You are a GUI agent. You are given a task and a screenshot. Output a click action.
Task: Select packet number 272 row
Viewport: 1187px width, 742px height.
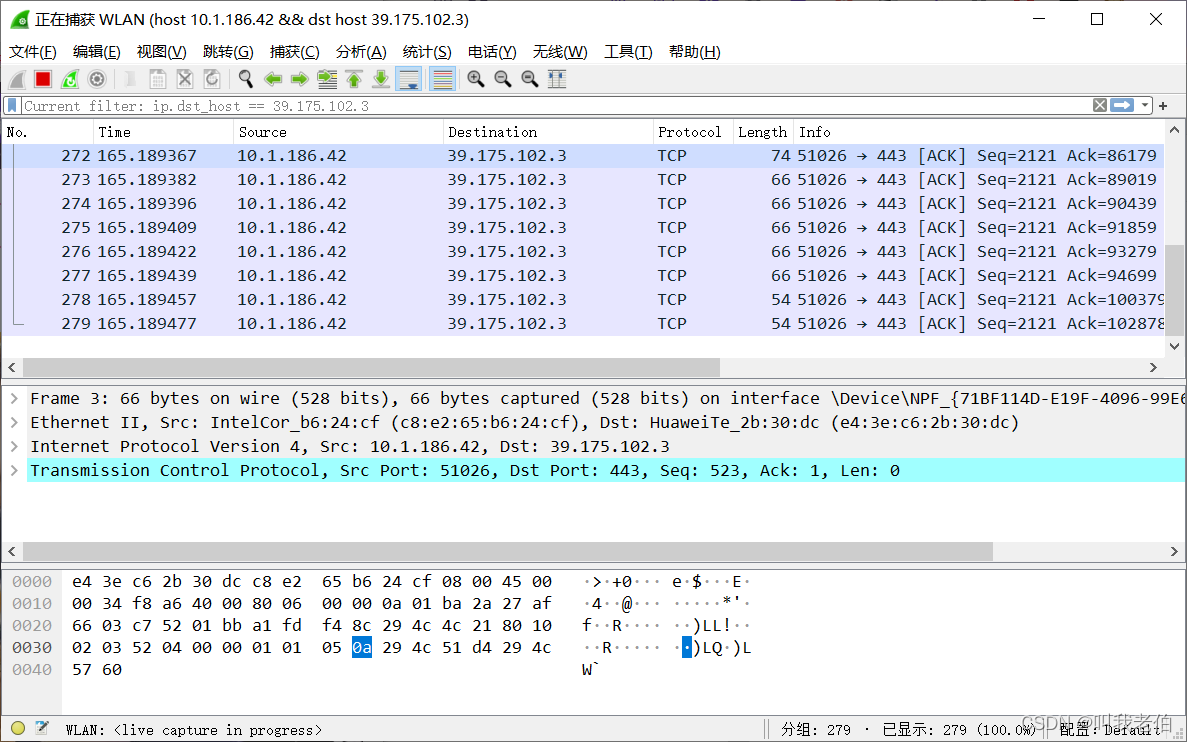[584, 156]
